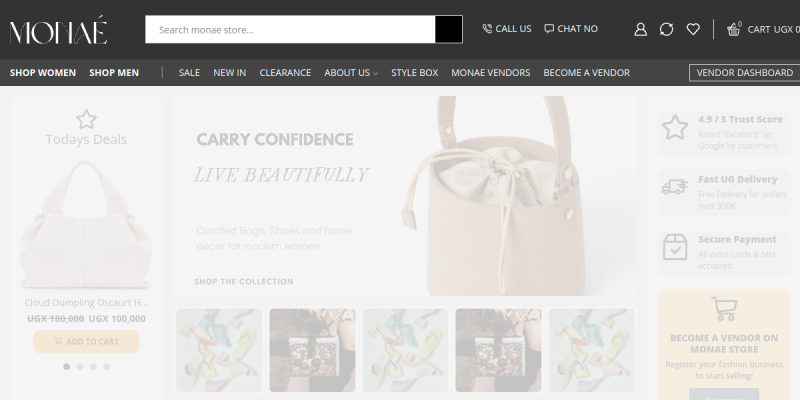
Task: Click 4.9 / 5 Trust Score text
Action: click(x=740, y=119)
